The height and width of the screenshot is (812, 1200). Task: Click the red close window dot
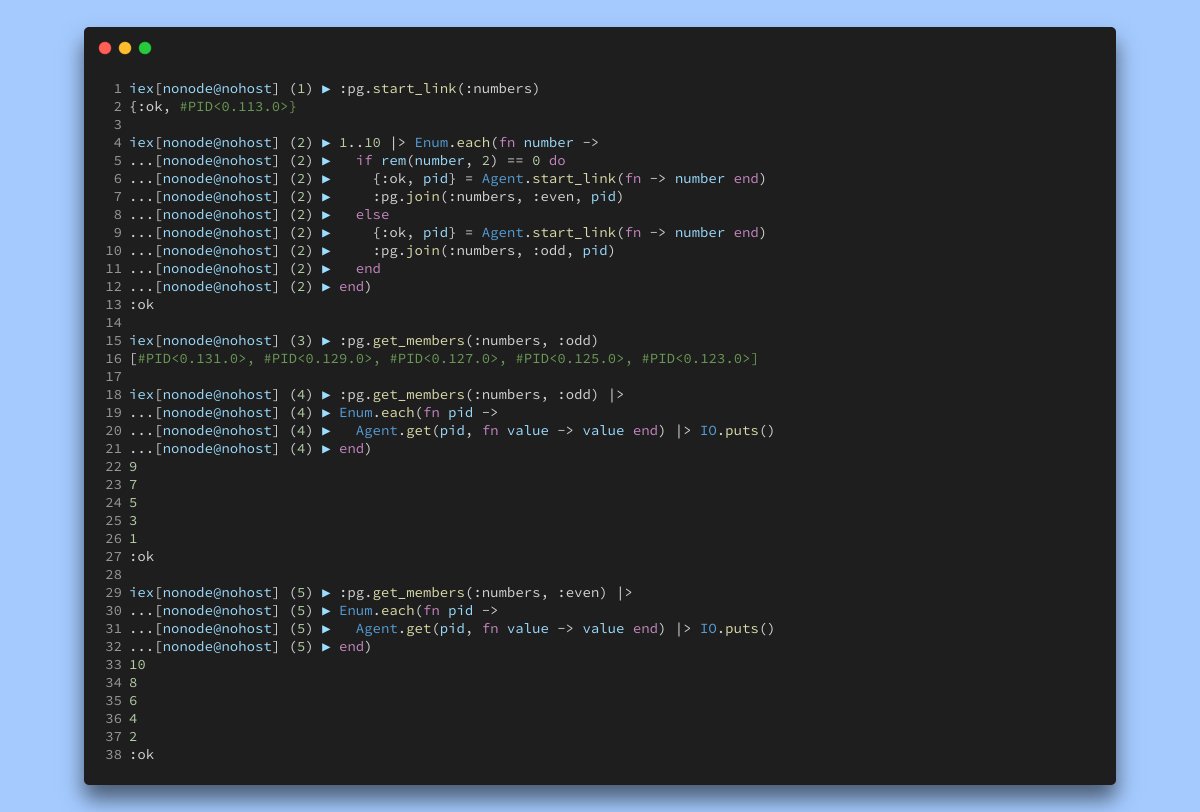click(105, 48)
